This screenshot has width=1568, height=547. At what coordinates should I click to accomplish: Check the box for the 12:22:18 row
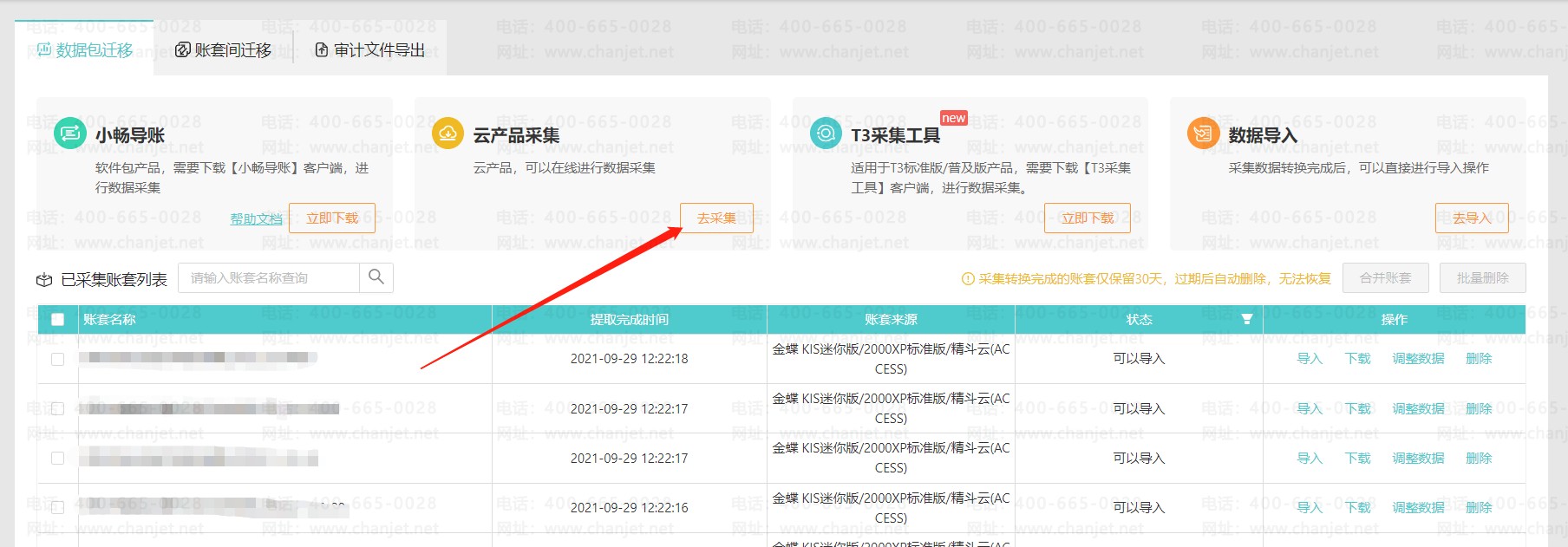pyautogui.click(x=58, y=359)
